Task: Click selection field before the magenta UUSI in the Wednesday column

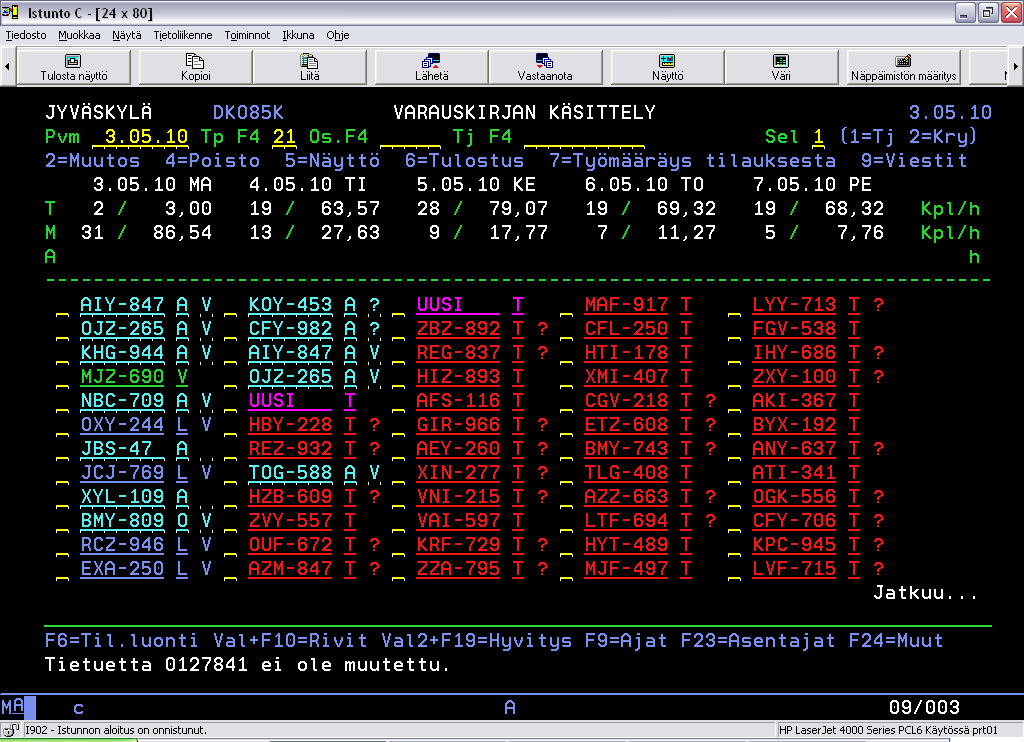Action: pos(398,305)
